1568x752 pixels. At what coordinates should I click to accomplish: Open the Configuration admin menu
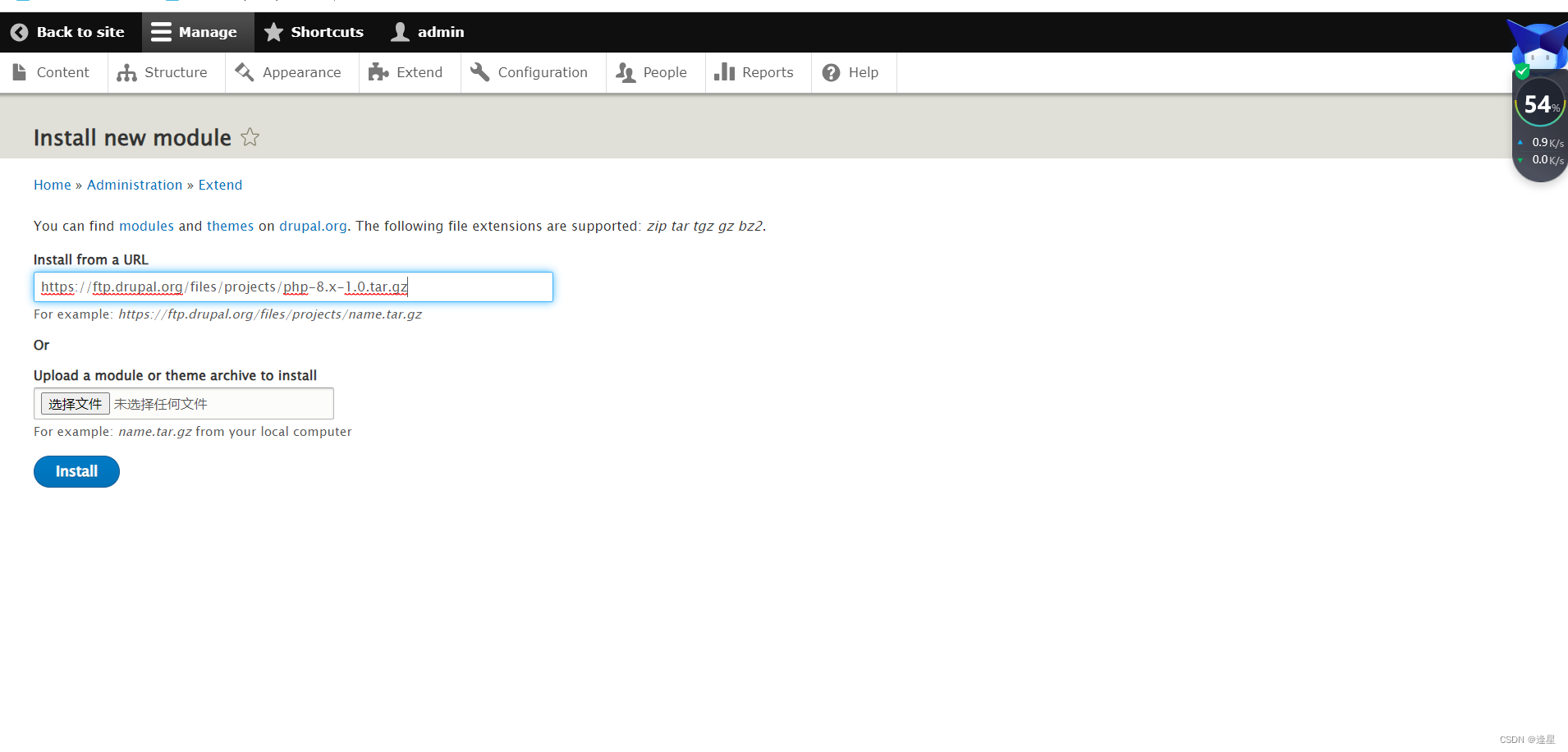click(534, 73)
